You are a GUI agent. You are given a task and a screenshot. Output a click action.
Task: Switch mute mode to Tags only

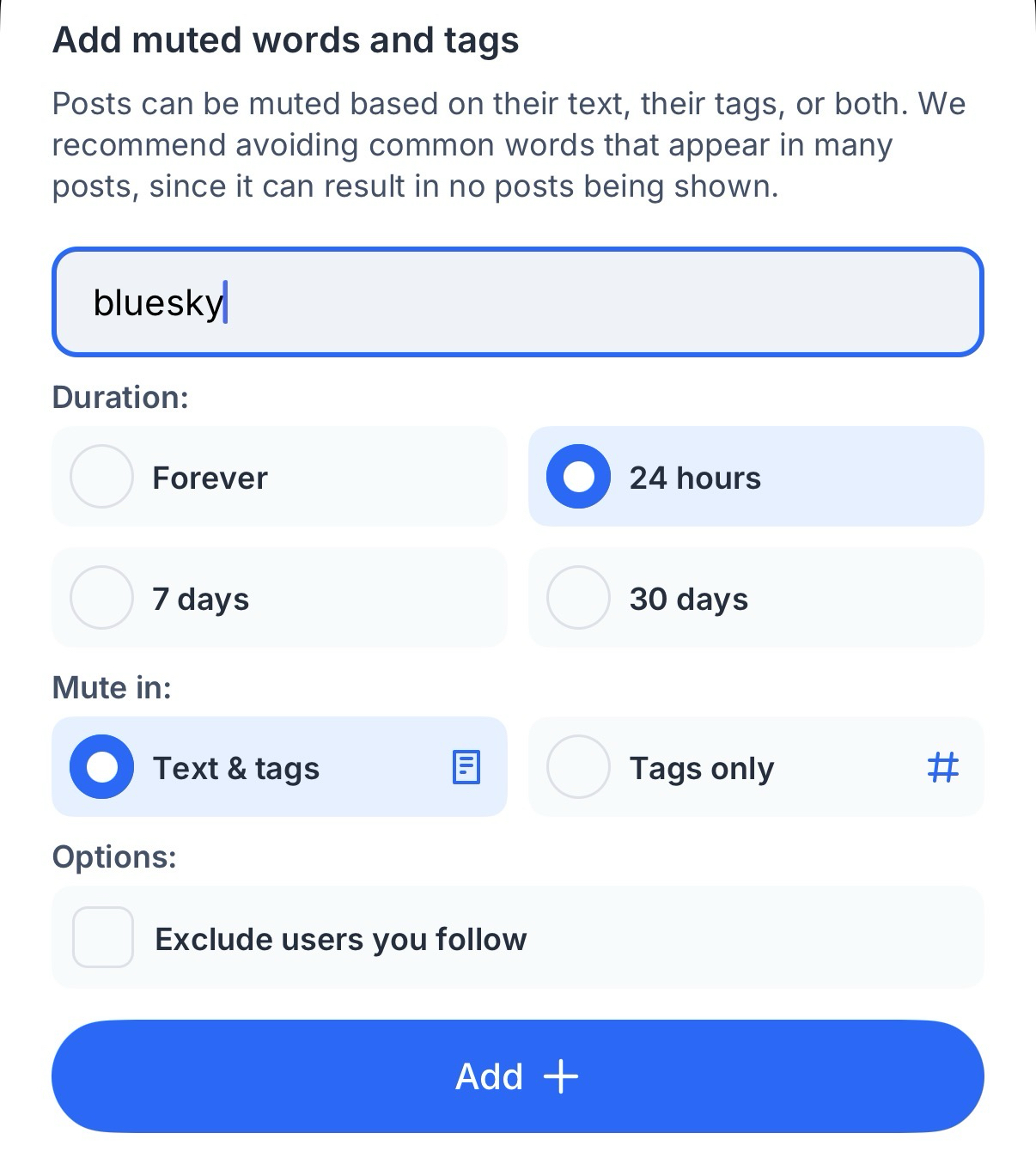pyautogui.click(x=578, y=767)
